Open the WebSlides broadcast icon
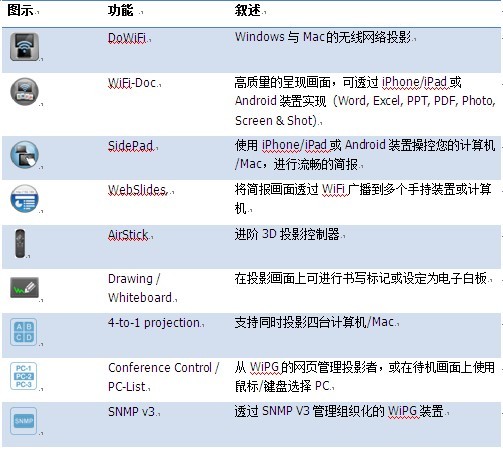Image resolution: width=503 pixels, height=458 pixels. (24, 199)
